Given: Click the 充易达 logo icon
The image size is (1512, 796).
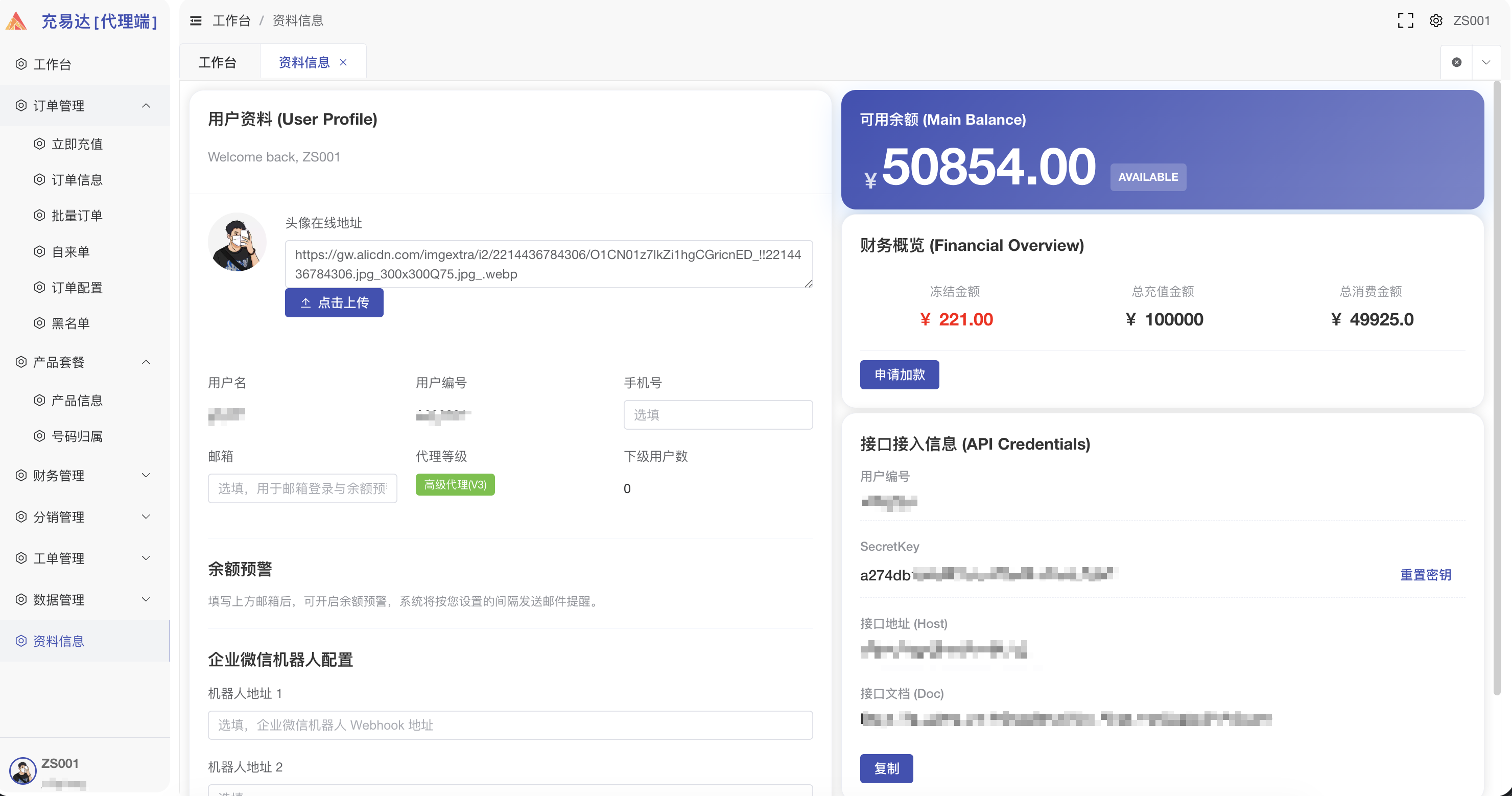Looking at the screenshot, I should tap(16, 21).
